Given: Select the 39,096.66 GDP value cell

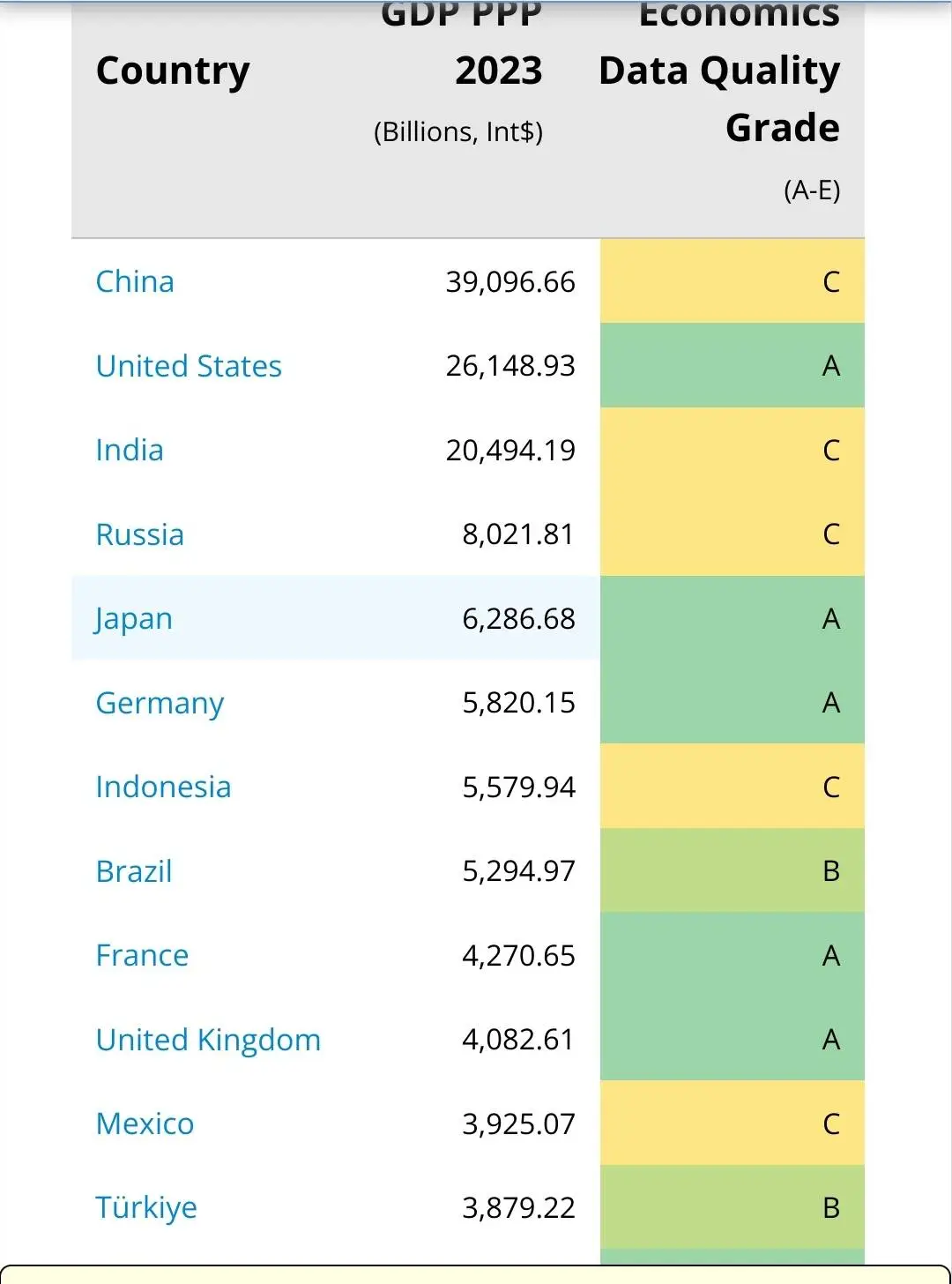Looking at the screenshot, I should [509, 282].
